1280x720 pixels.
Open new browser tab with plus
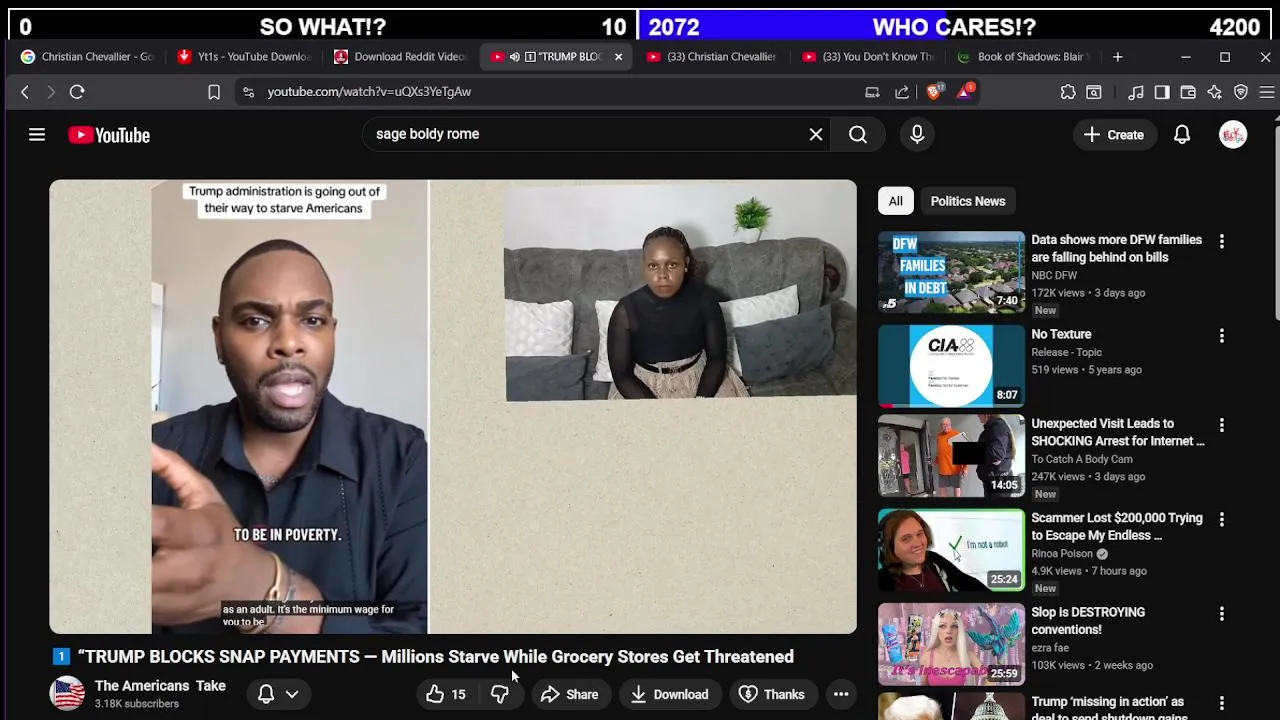point(1117,57)
